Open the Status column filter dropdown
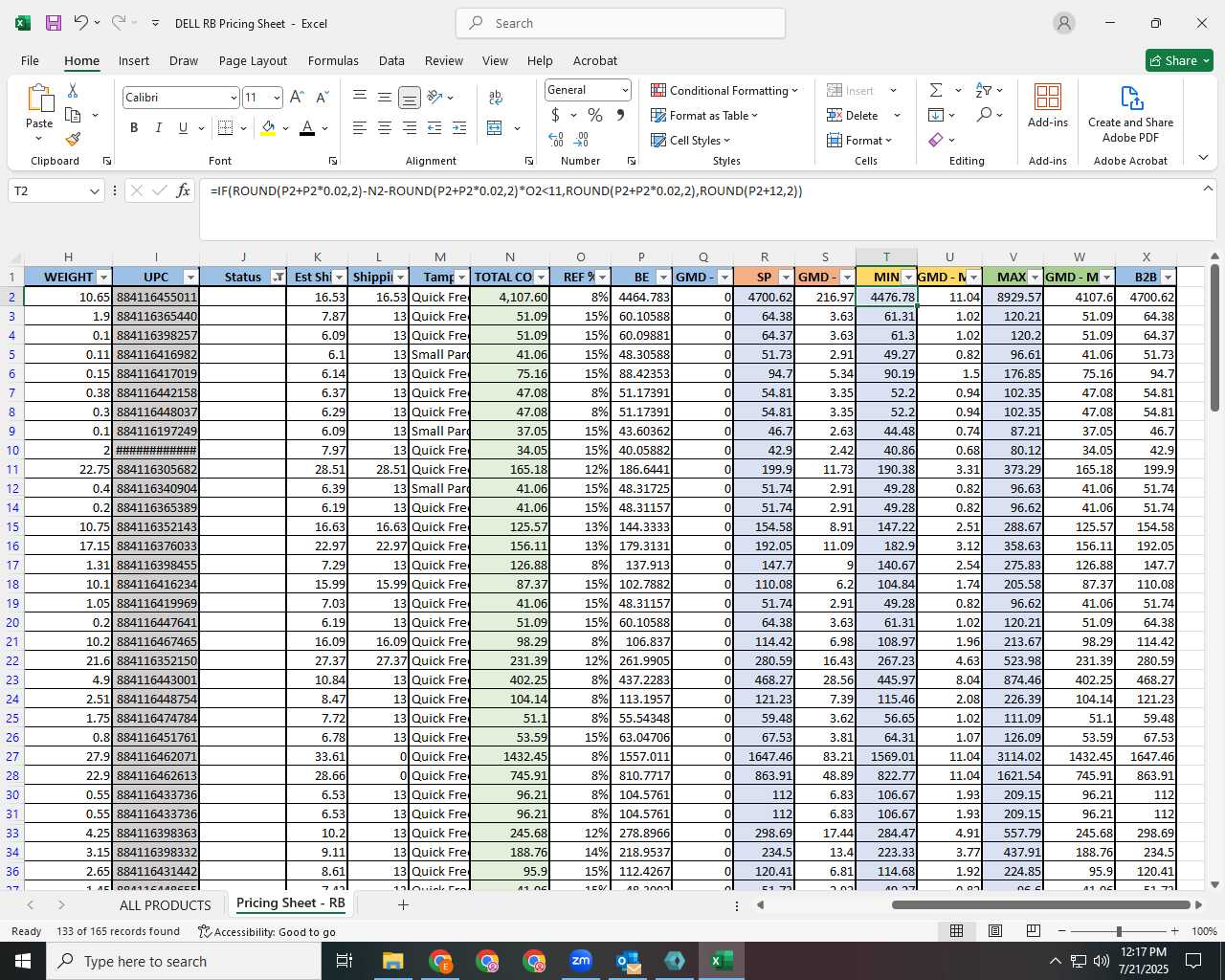Image resolution: width=1225 pixels, height=980 pixels. click(x=278, y=277)
